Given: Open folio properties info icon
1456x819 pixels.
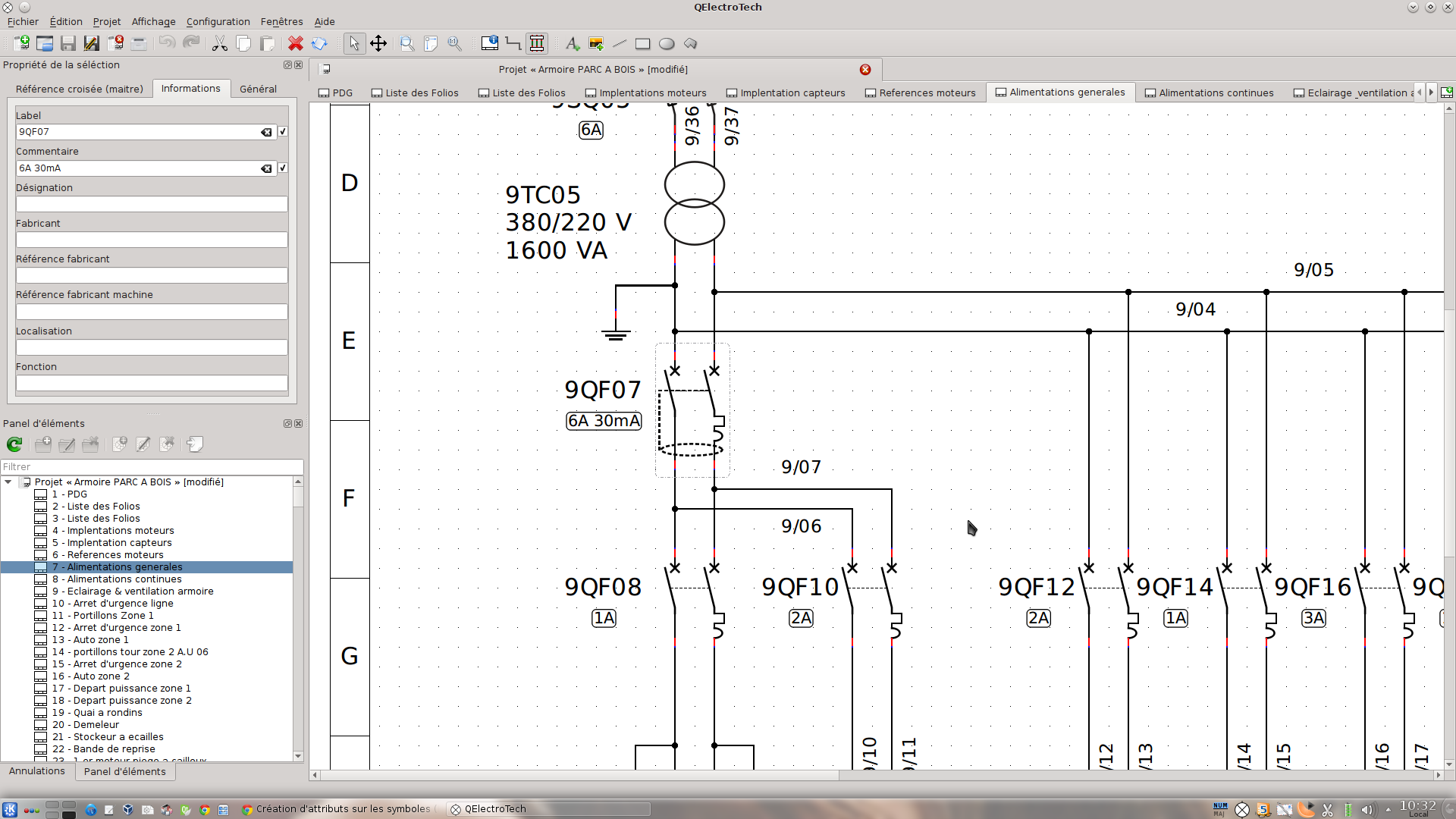Looking at the screenshot, I should 490,43.
